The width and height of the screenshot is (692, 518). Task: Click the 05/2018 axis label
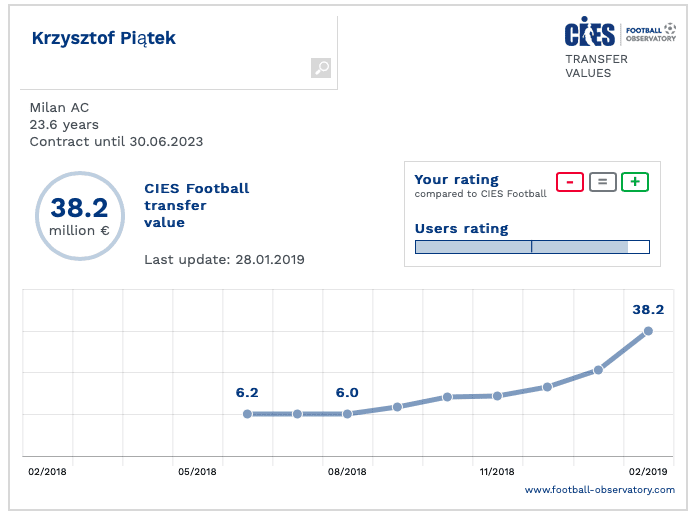(x=197, y=470)
